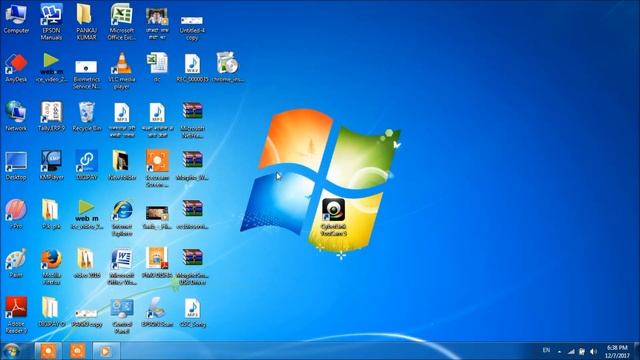The image size is (640, 360).
Task: Select the Microsoft NetFra... WinRAR archive
Action: 192,120
